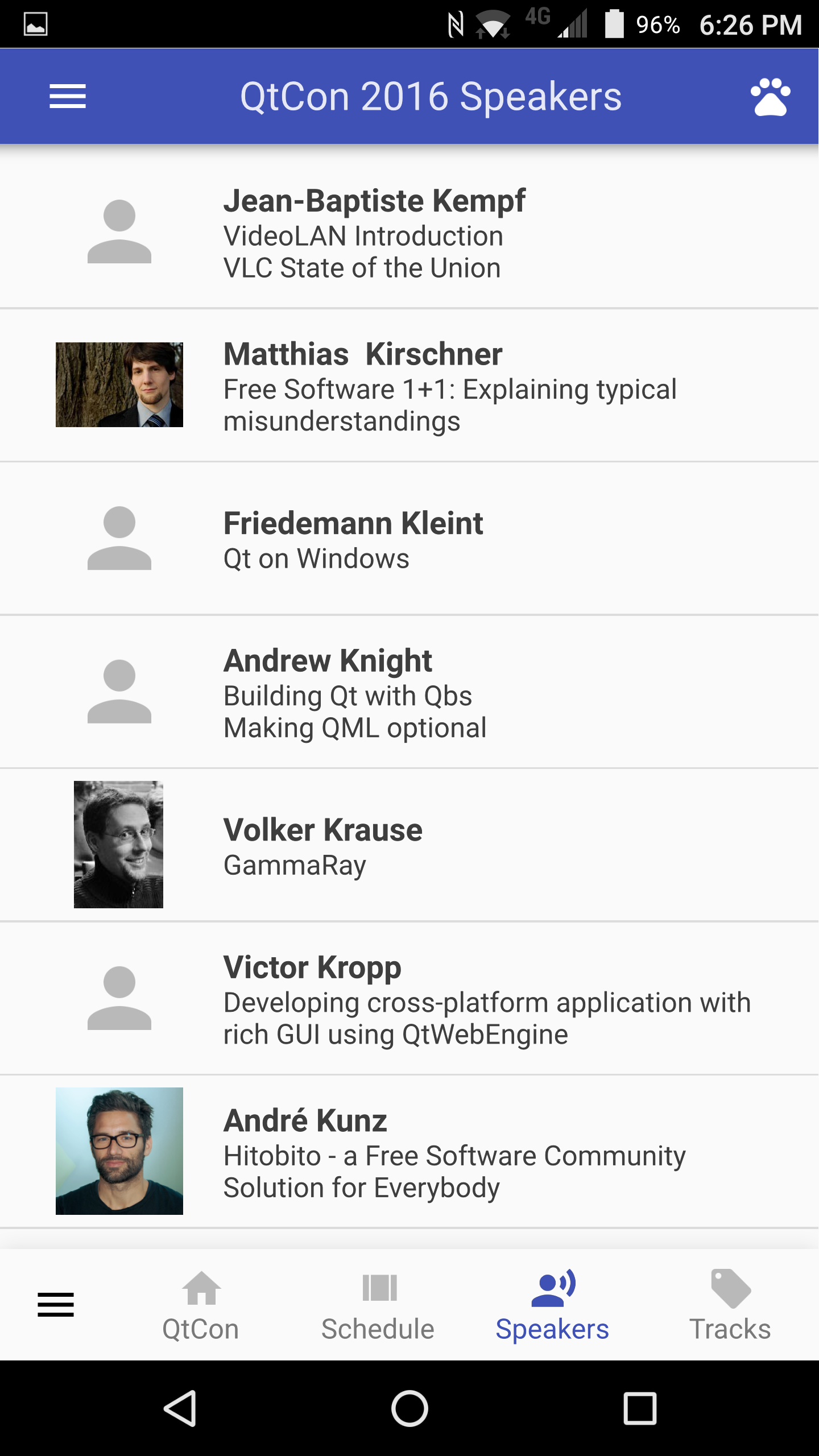The image size is (819, 1456).
Task: Tap André Kunz's profile photo
Action: point(119,1151)
